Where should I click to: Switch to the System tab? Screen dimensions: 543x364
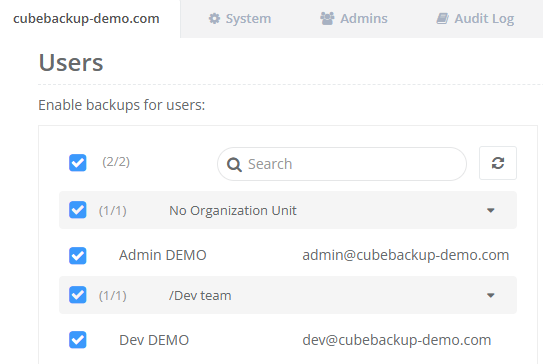pyautogui.click(x=240, y=19)
